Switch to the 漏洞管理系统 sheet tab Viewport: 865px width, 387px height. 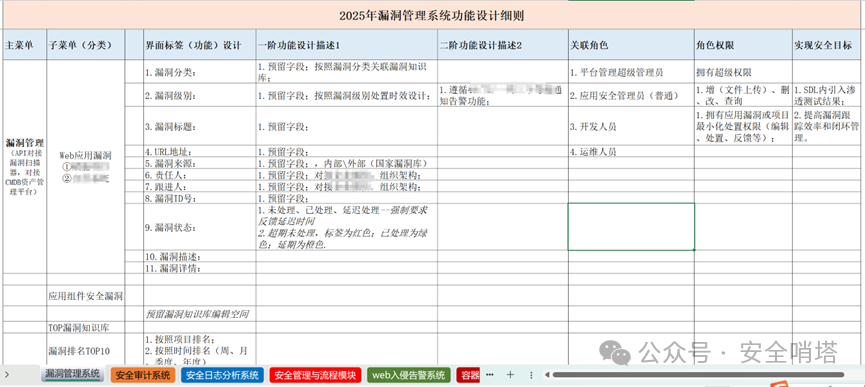coord(72,375)
